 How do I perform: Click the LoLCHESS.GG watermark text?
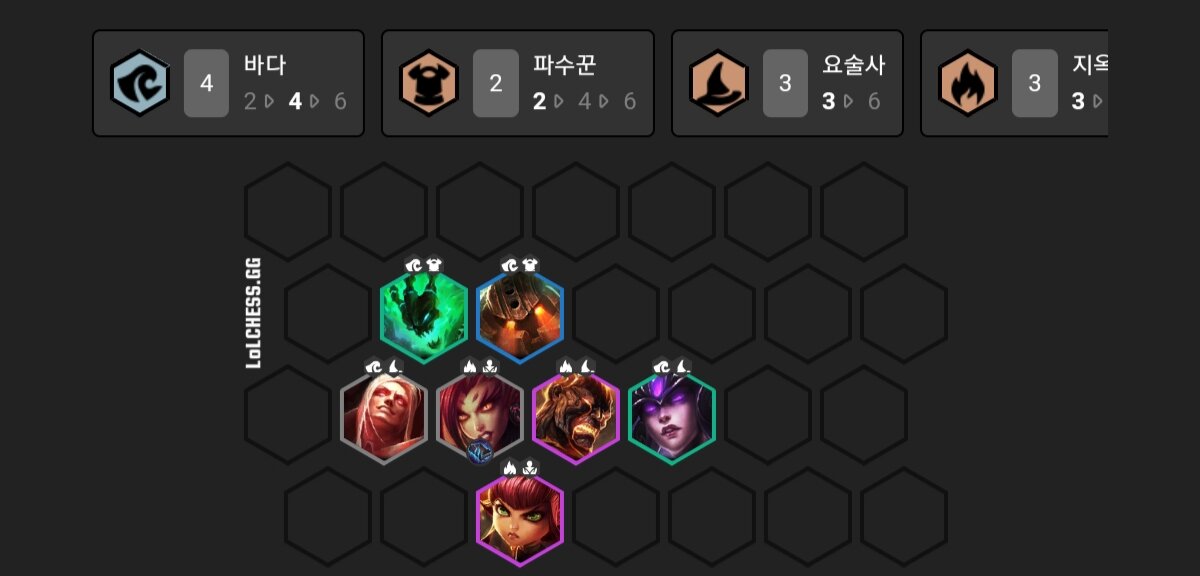[253, 311]
